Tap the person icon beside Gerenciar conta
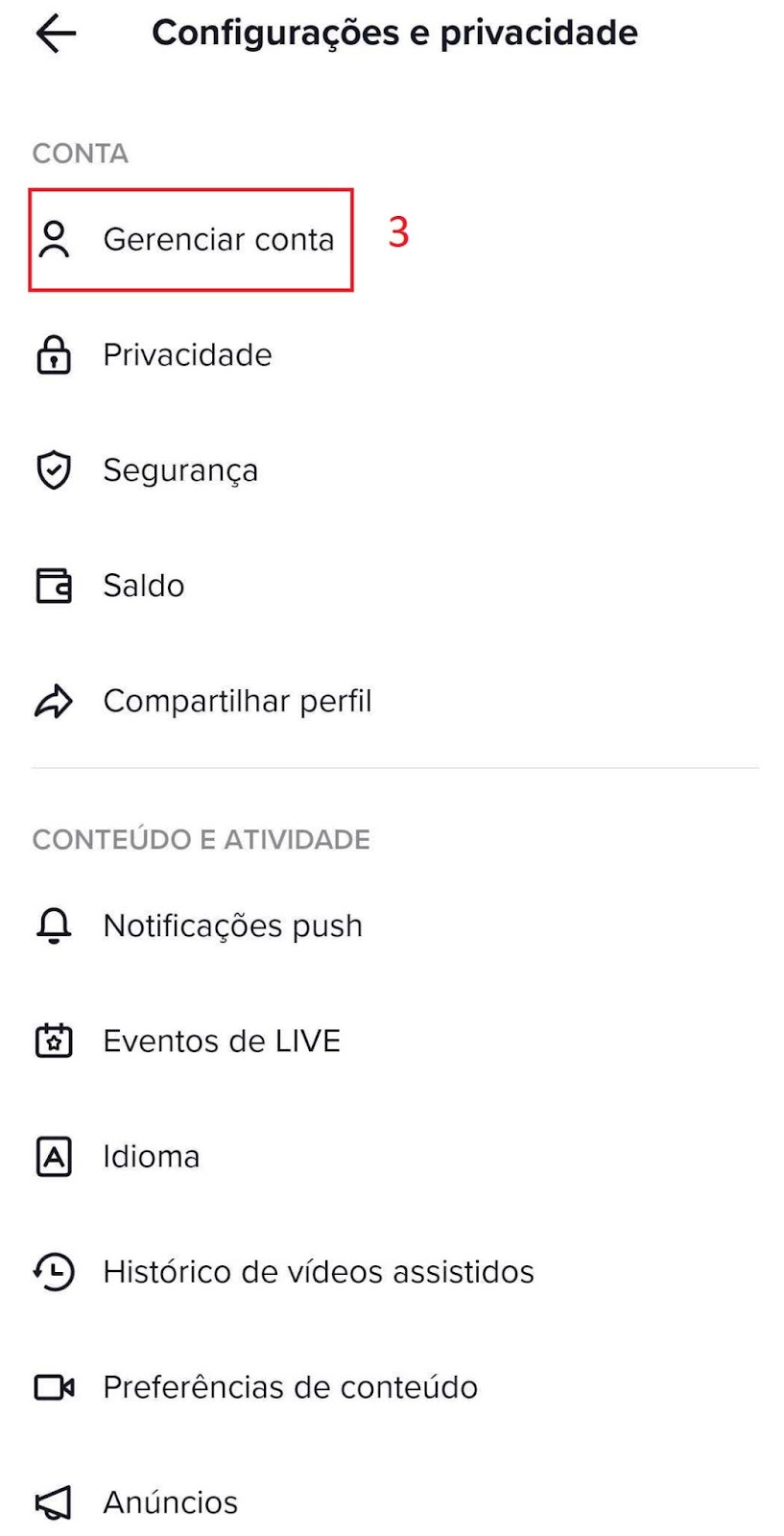 (x=54, y=240)
